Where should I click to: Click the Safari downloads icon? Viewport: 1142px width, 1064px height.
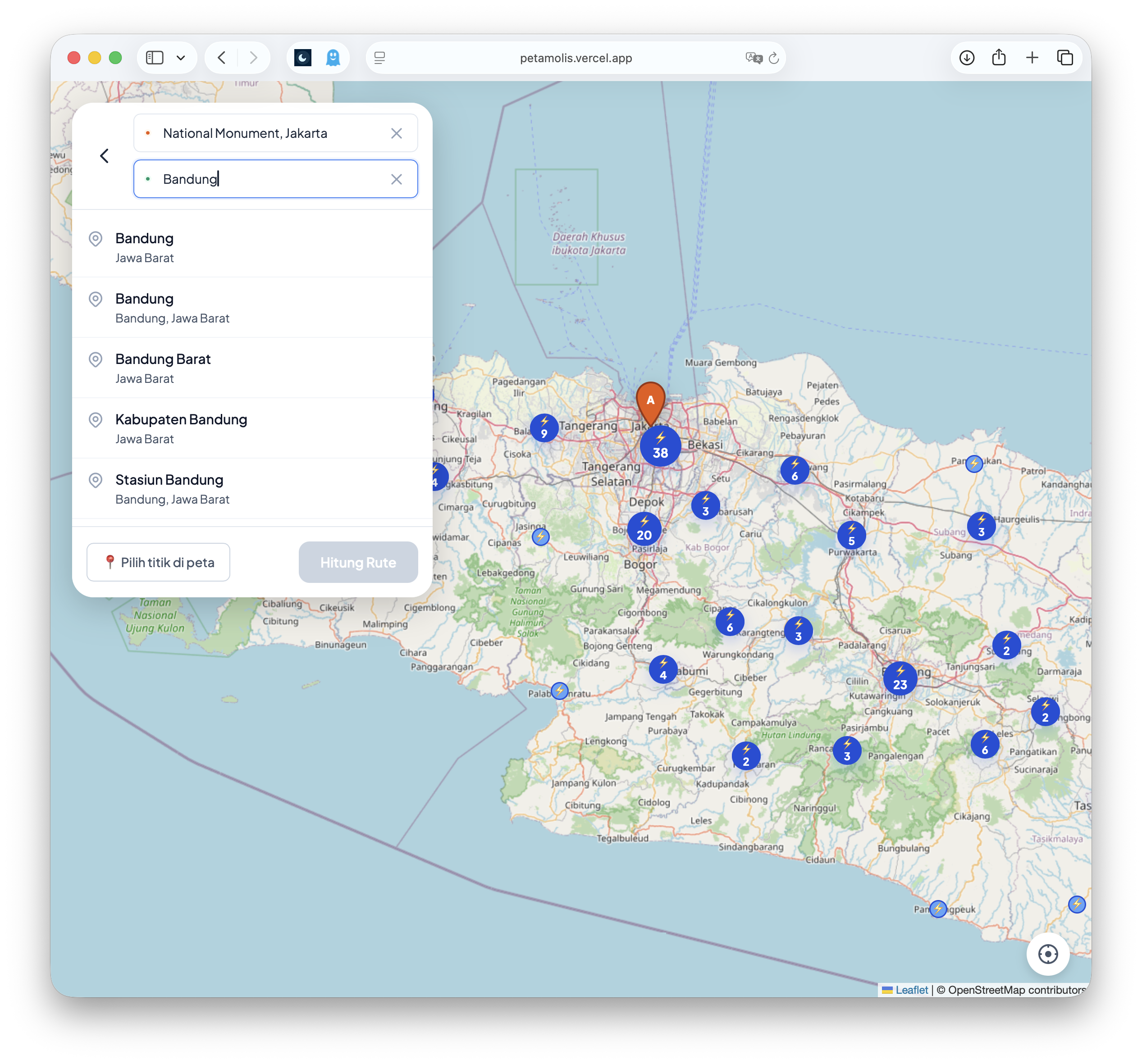click(968, 57)
